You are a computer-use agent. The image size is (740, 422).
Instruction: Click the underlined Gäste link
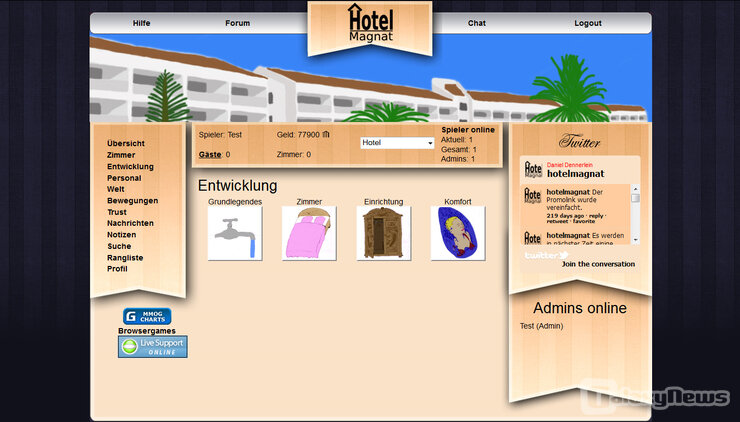pos(210,154)
